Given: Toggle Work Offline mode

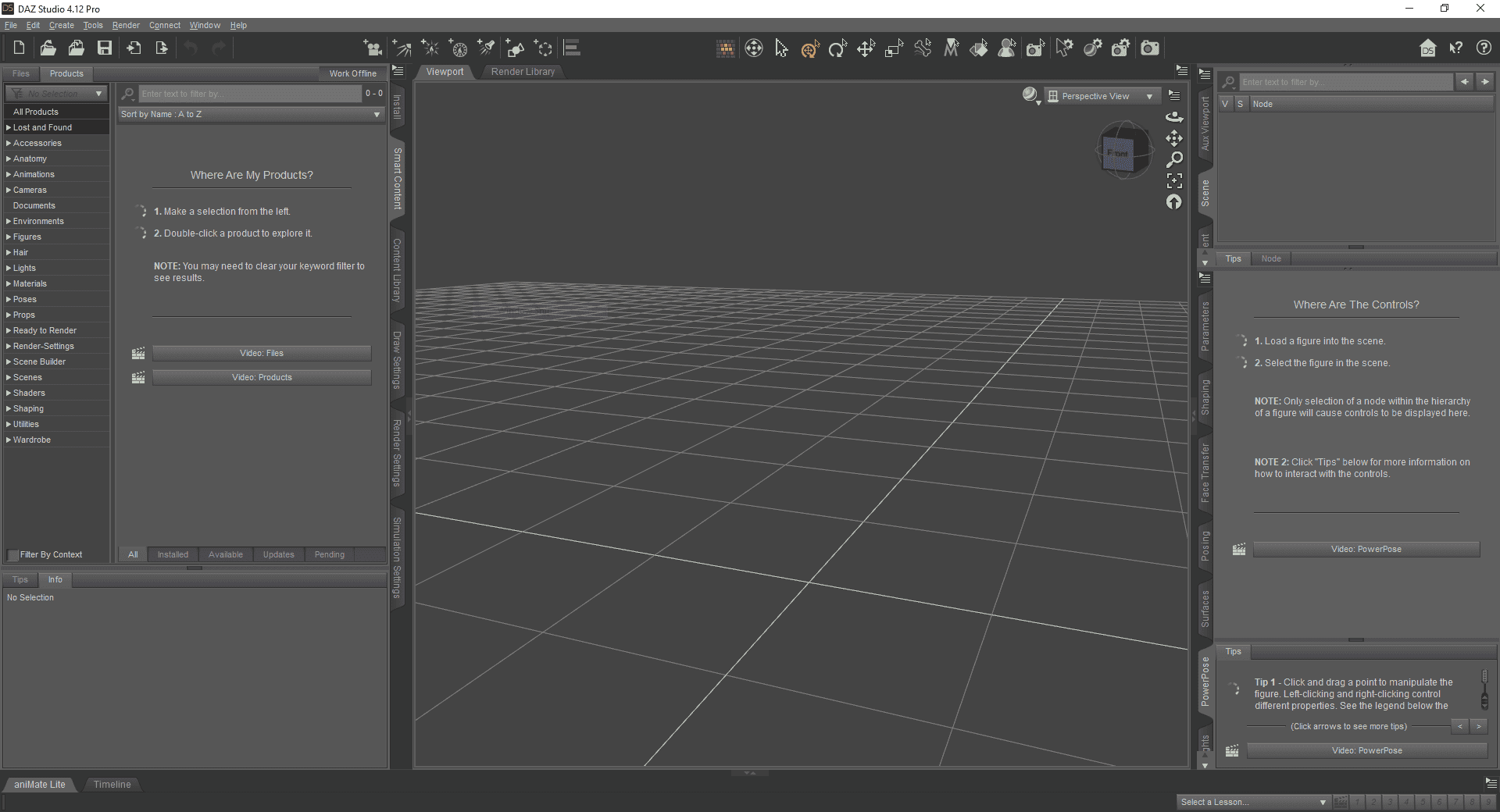Looking at the screenshot, I should pos(352,73).
